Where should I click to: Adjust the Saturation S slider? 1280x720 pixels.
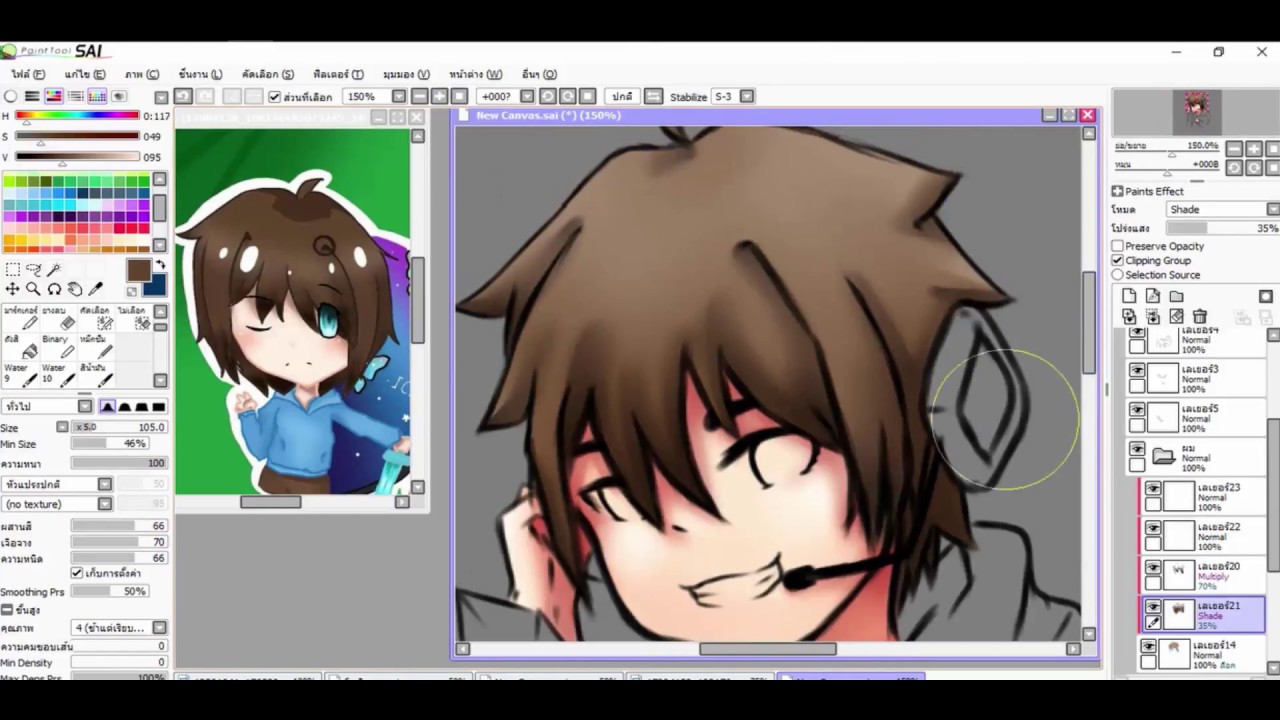coord(77,136)
